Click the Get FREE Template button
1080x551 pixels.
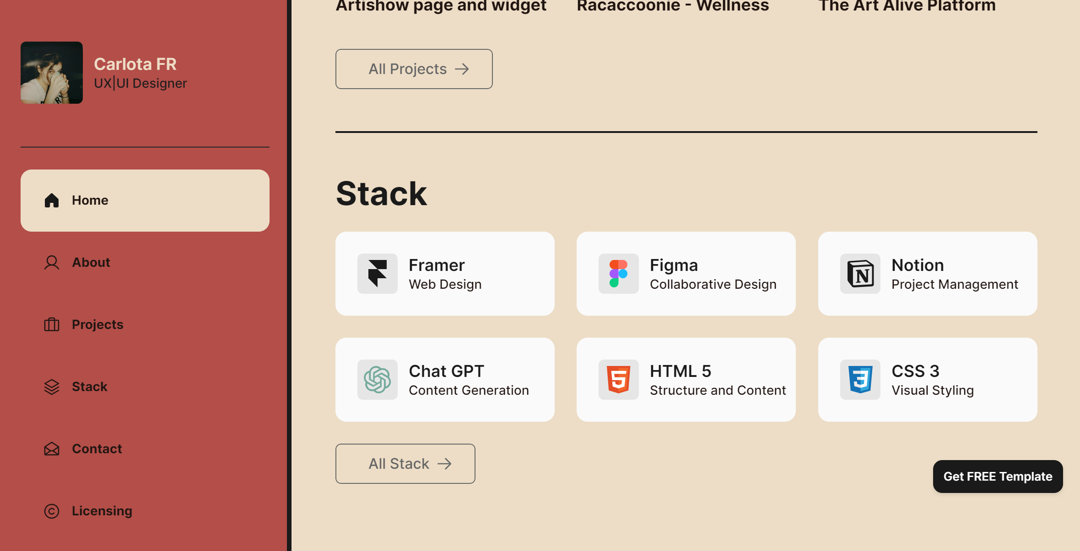click(x=997, y=477)
